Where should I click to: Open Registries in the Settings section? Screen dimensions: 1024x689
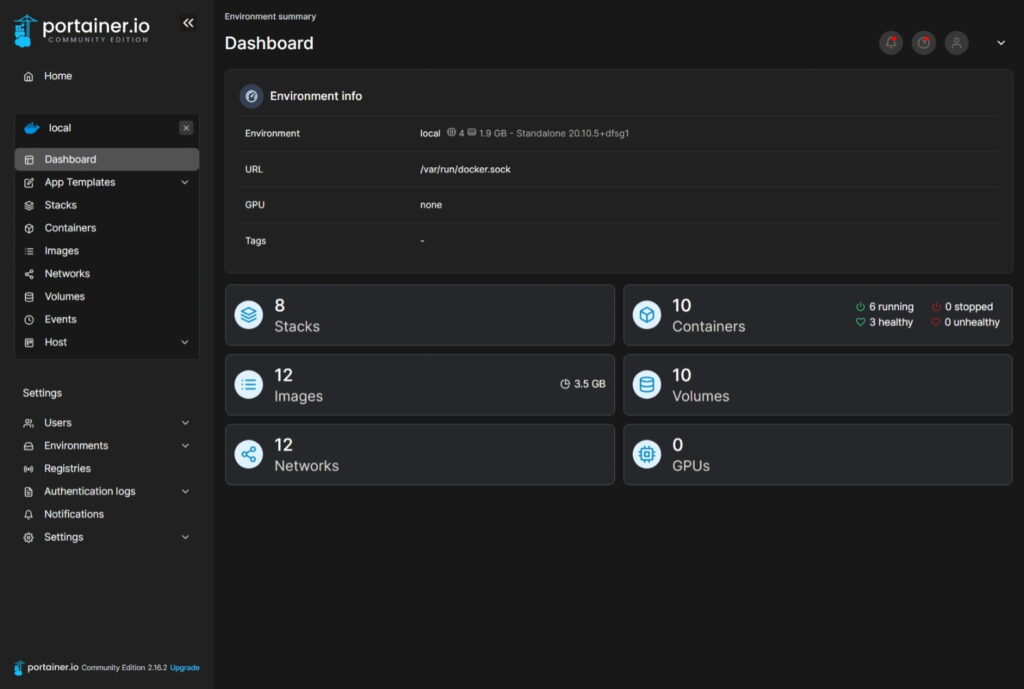(67, 468)
